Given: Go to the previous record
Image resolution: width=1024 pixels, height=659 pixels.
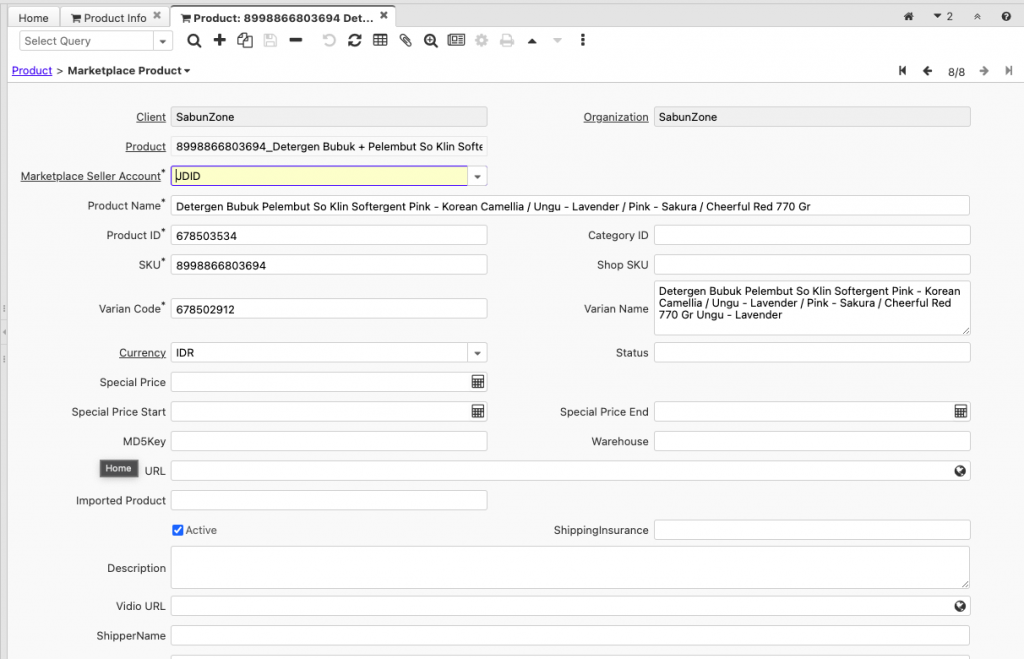Looking at the screenshot, I should tap(927, 71).
